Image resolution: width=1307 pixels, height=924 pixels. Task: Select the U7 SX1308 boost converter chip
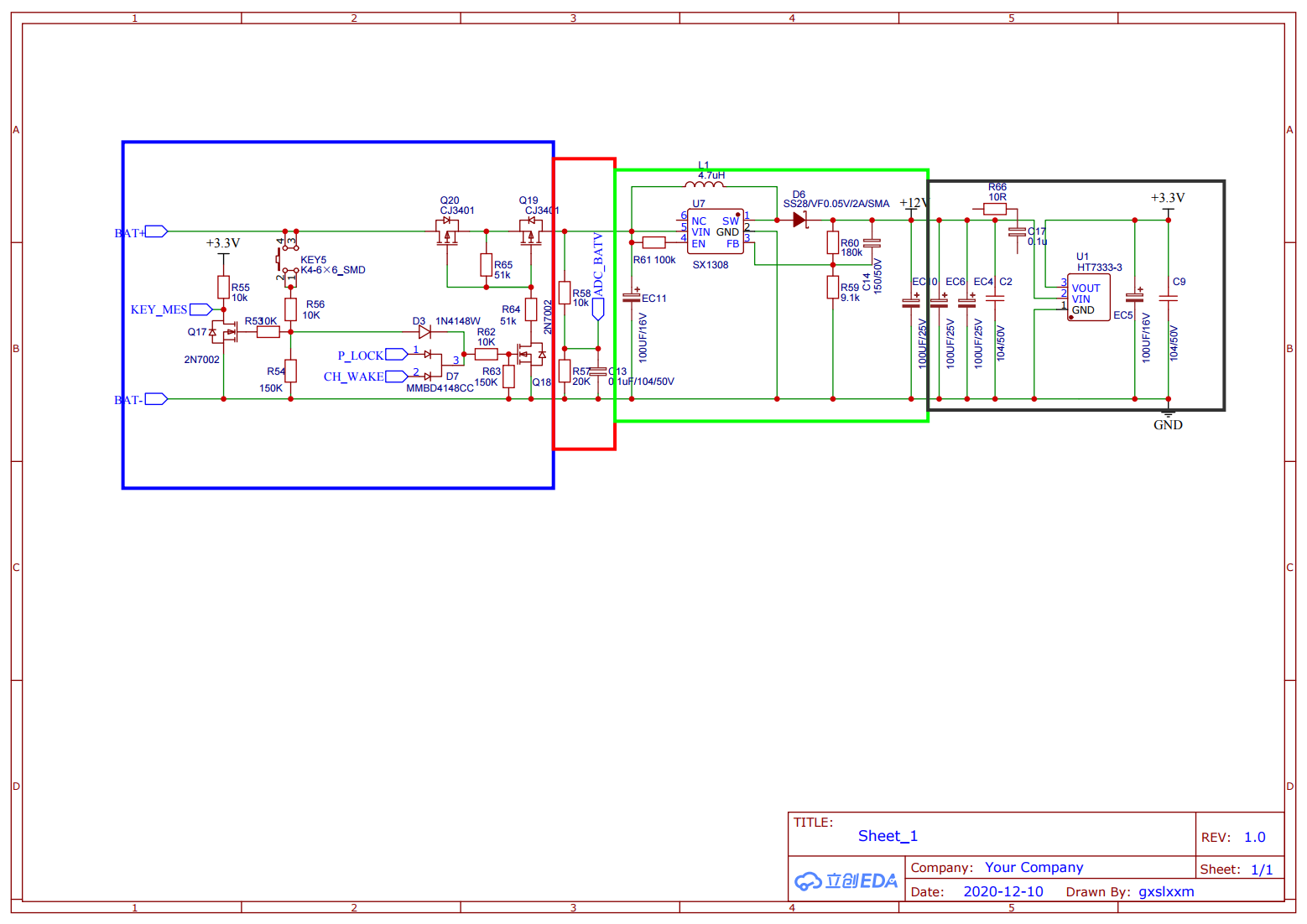716,231
